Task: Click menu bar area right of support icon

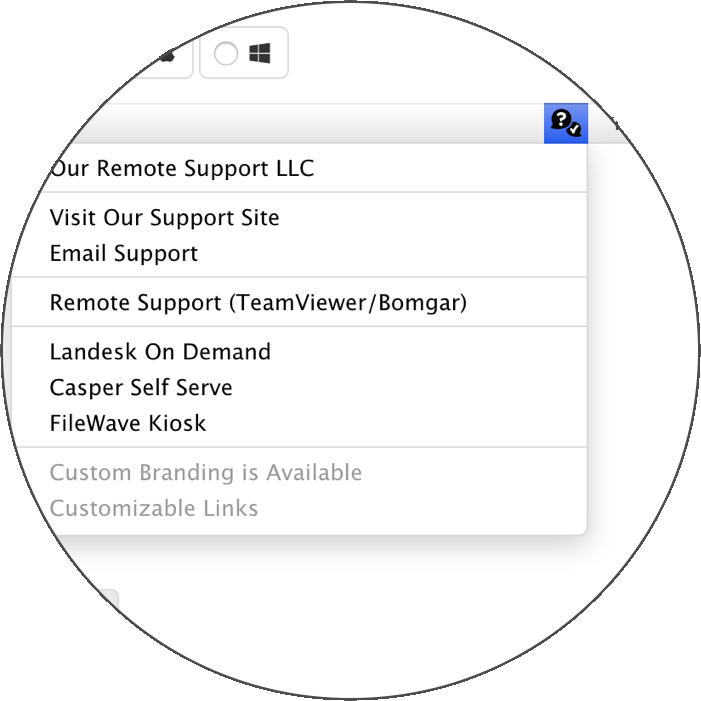Action: coord(610,123)
